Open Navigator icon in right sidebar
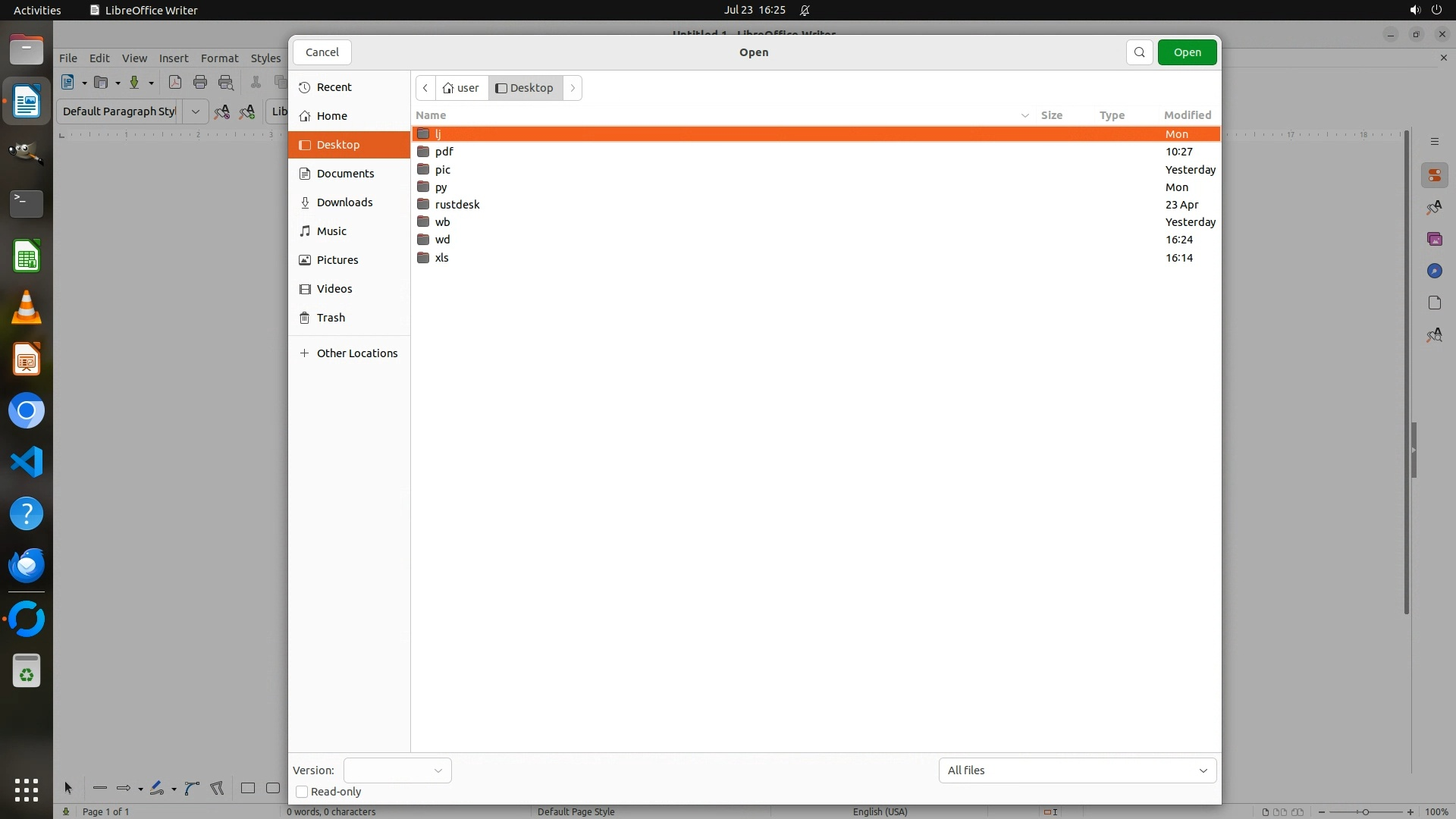The width and height of the screenshot is (1456, 819). pos(1434,271)
